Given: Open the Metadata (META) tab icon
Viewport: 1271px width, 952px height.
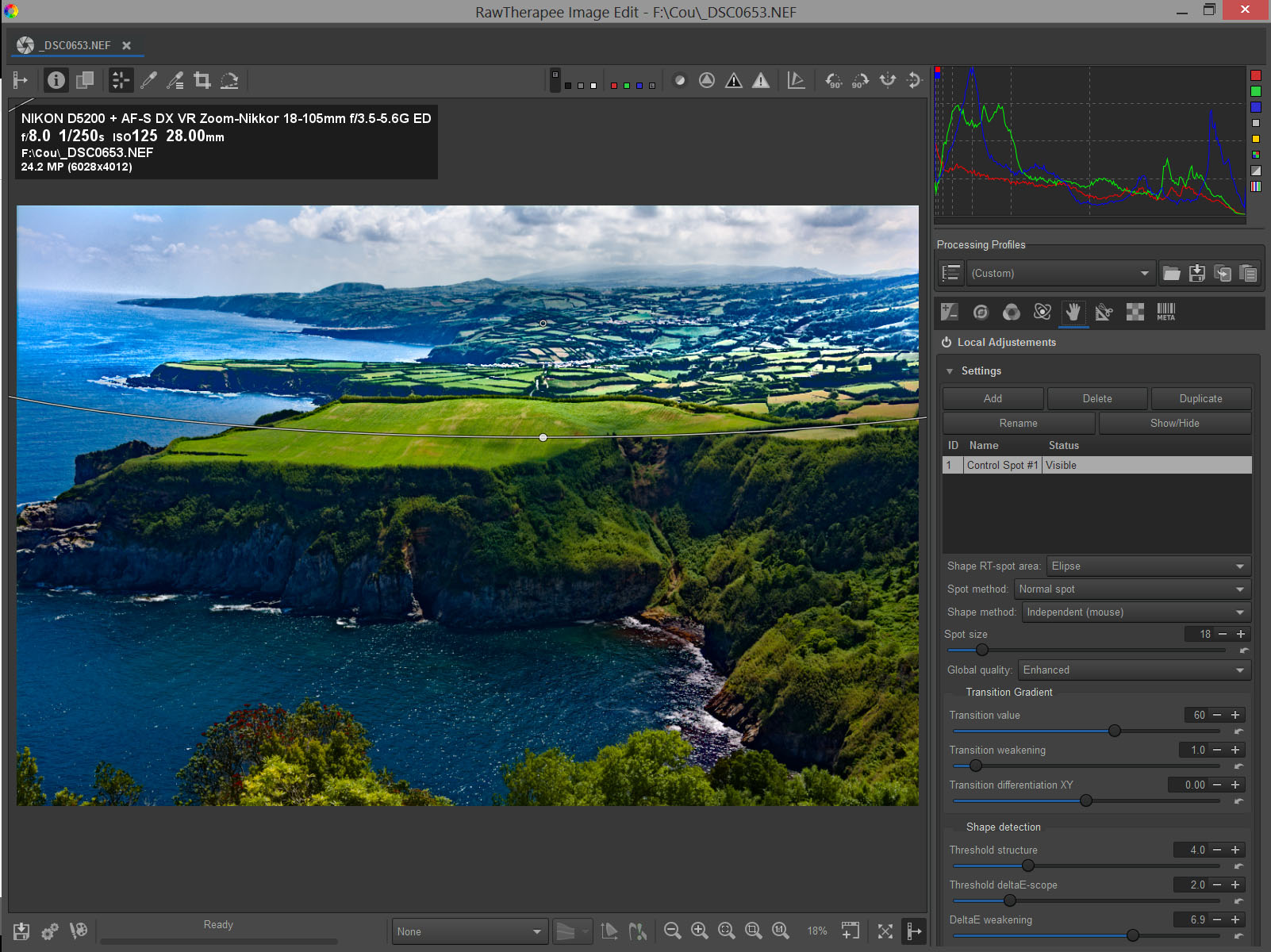Looking at the screenshot, I should point(1165,312).
